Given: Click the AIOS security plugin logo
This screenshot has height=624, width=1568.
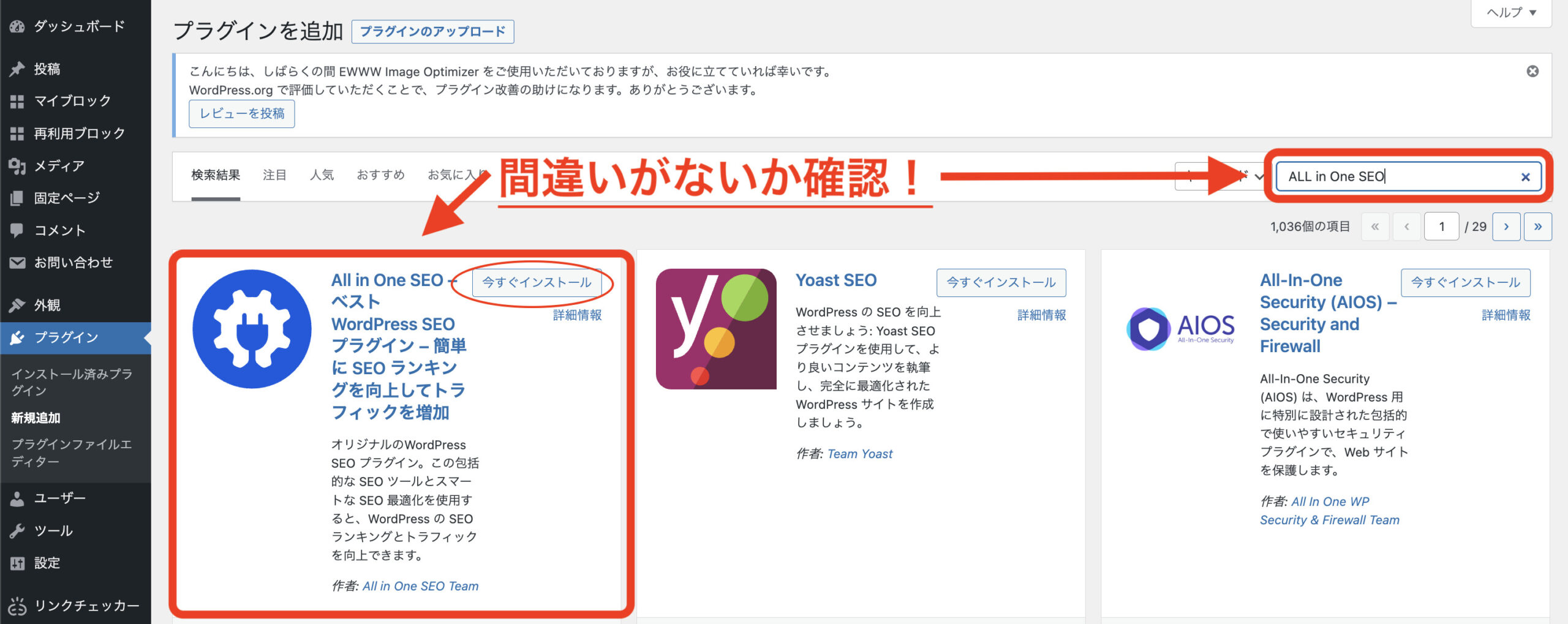Looking at the screenshot, I should tap(1180, 329).
